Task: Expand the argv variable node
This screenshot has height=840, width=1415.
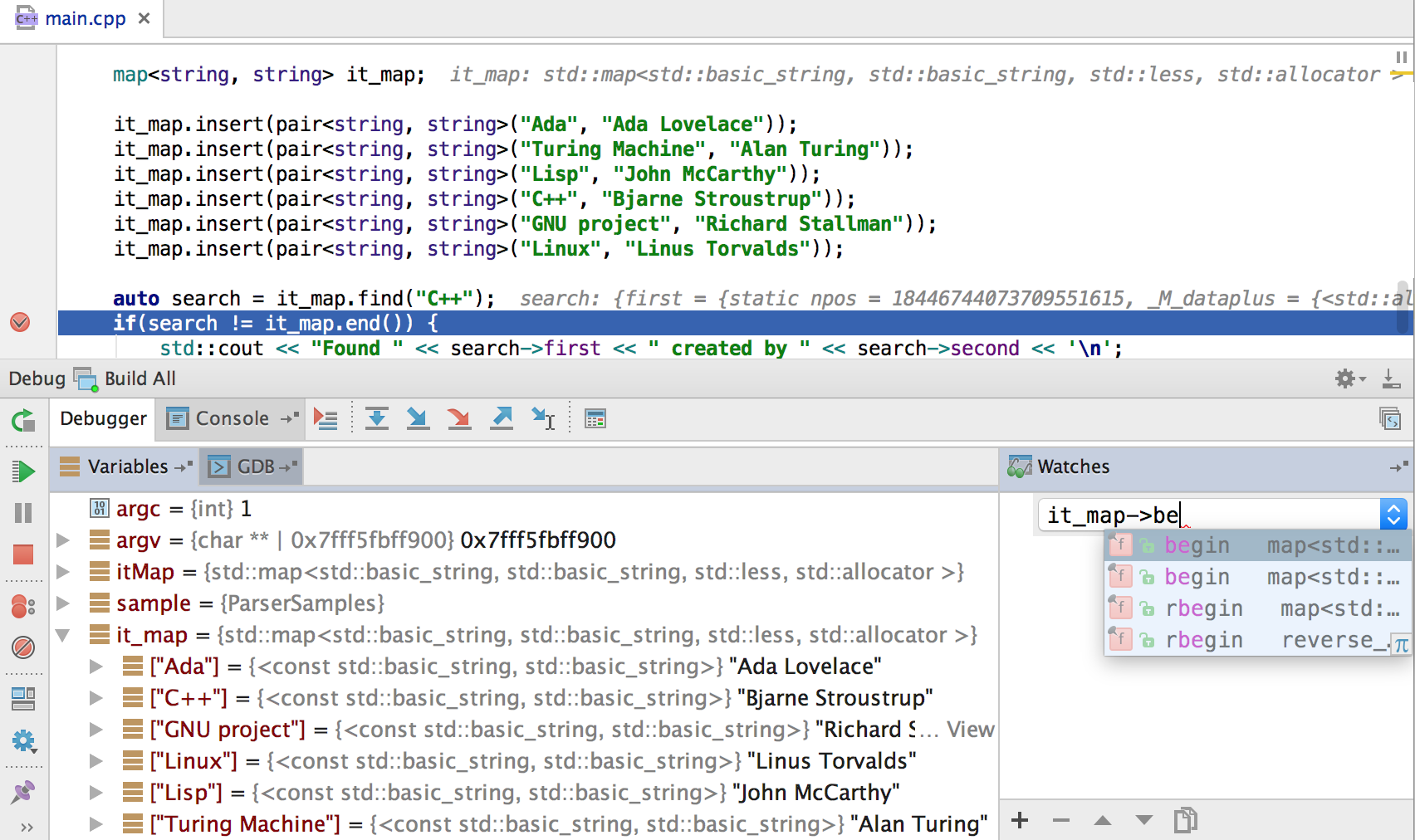Action: [62, 540]
